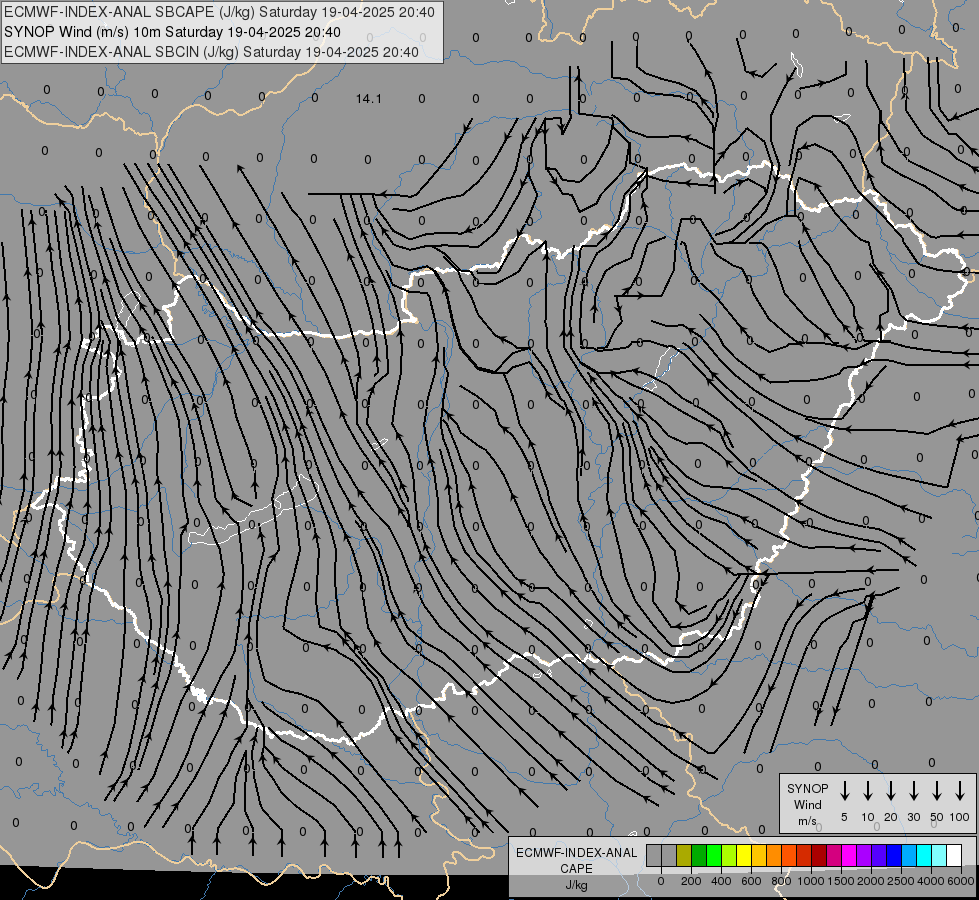Select the orange swatch left of 800
Screen dimensions: 979x900
point(774,855)
